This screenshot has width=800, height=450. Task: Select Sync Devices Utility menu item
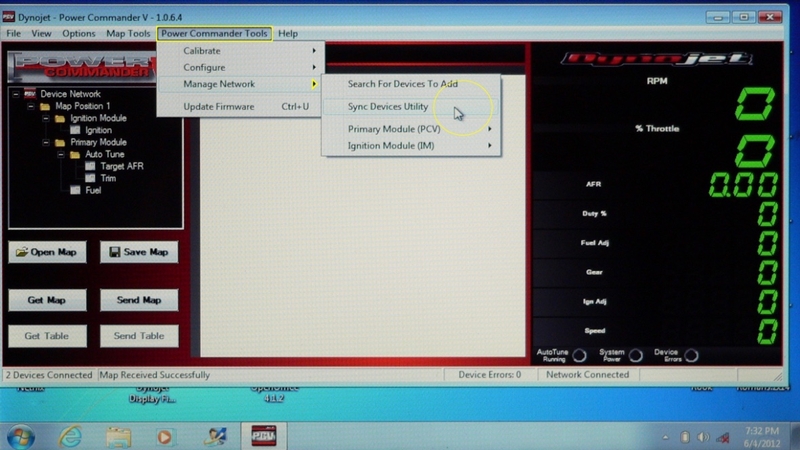(x=387, y=106)
